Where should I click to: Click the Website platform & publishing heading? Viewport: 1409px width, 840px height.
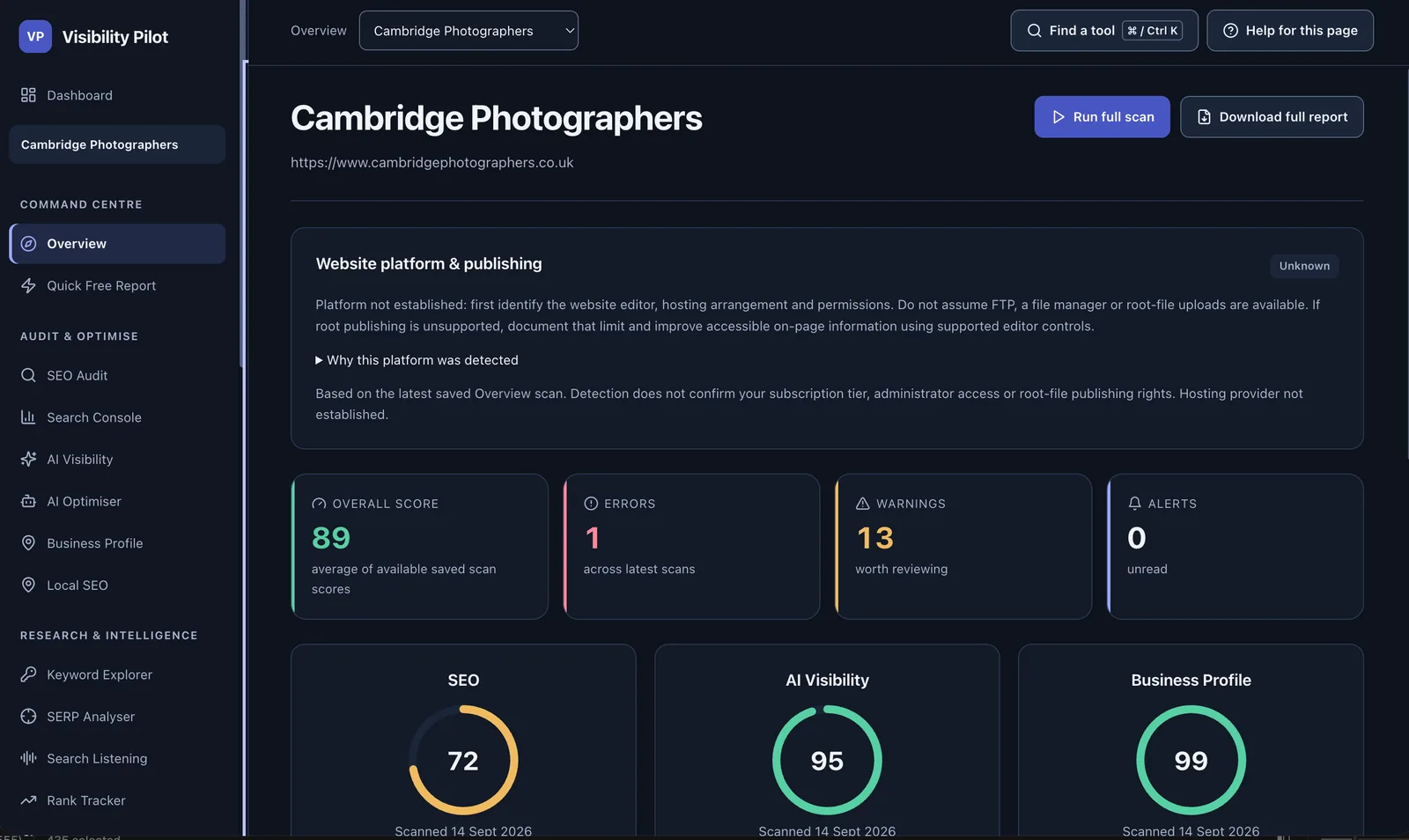pos(429,264)
